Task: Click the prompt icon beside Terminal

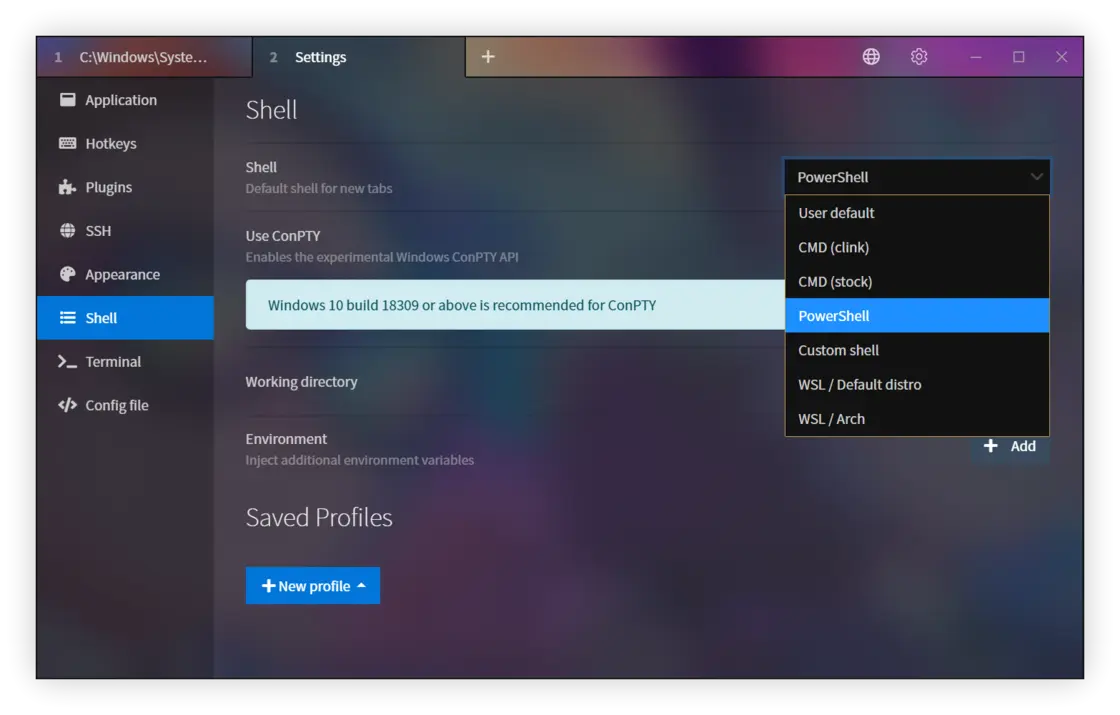Action: (67, 361)
